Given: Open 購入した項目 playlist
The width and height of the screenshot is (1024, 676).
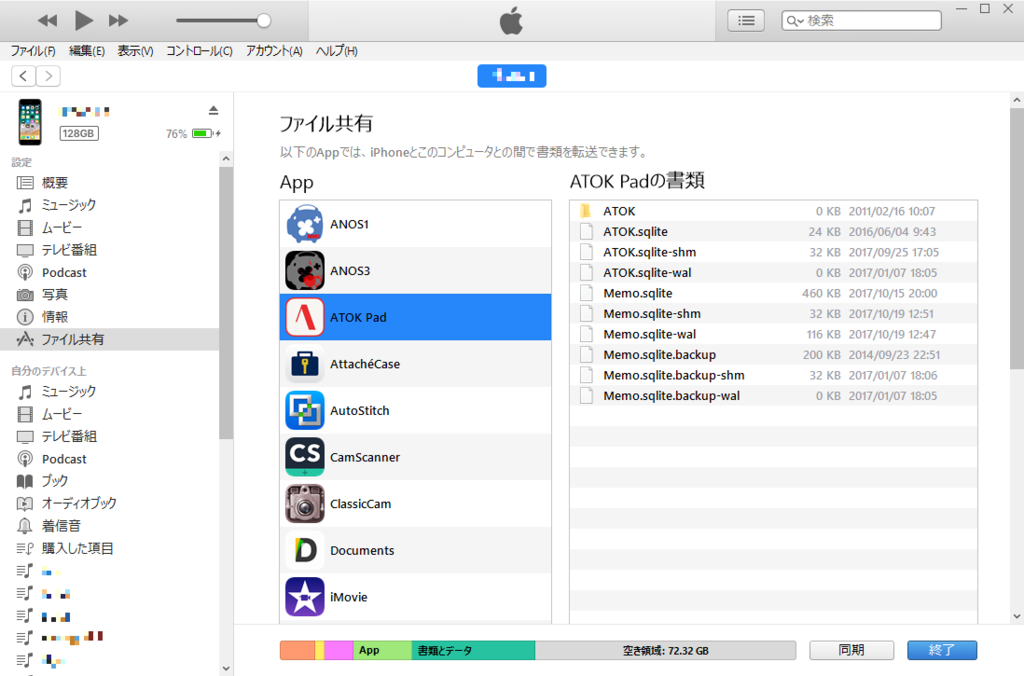Looking at the screenshot, I should tap(110, 549).
